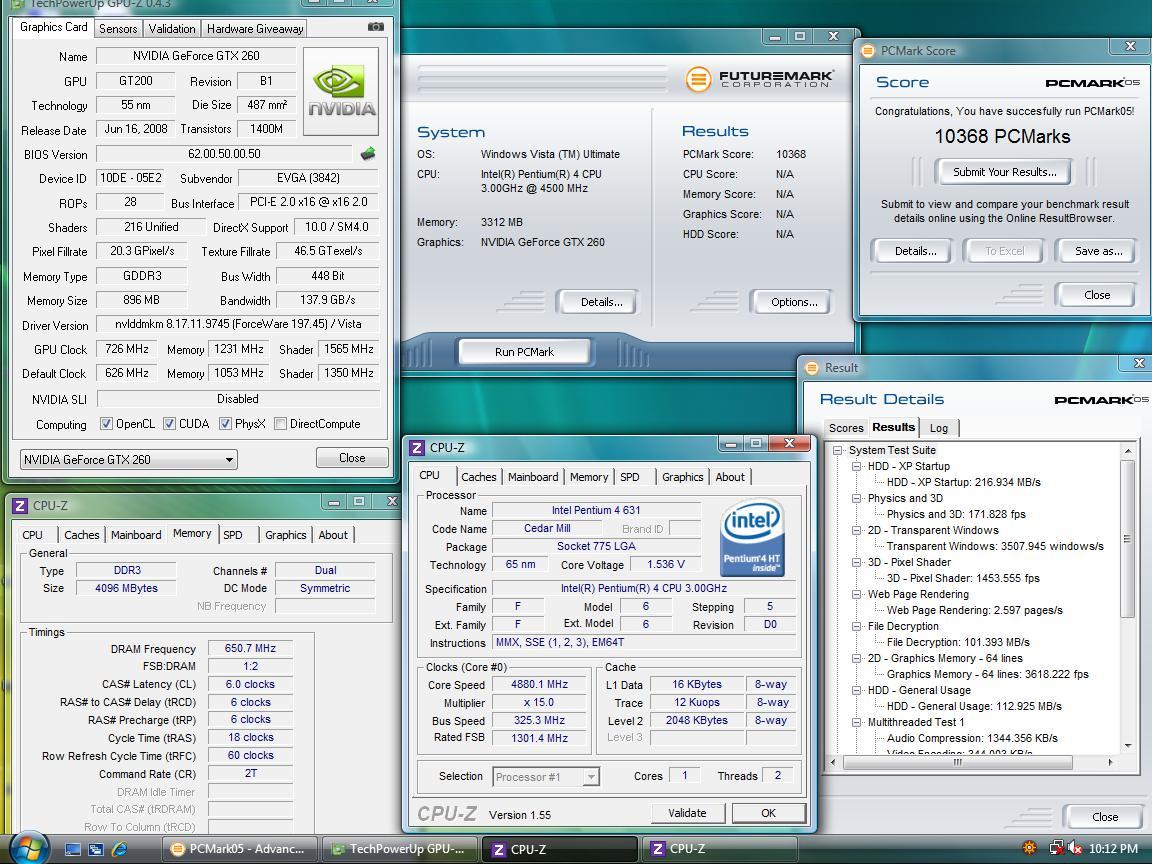Click the DRAM Frequency 650.7 MHz value
The image size is (1152, 864).
pos(251,649)
